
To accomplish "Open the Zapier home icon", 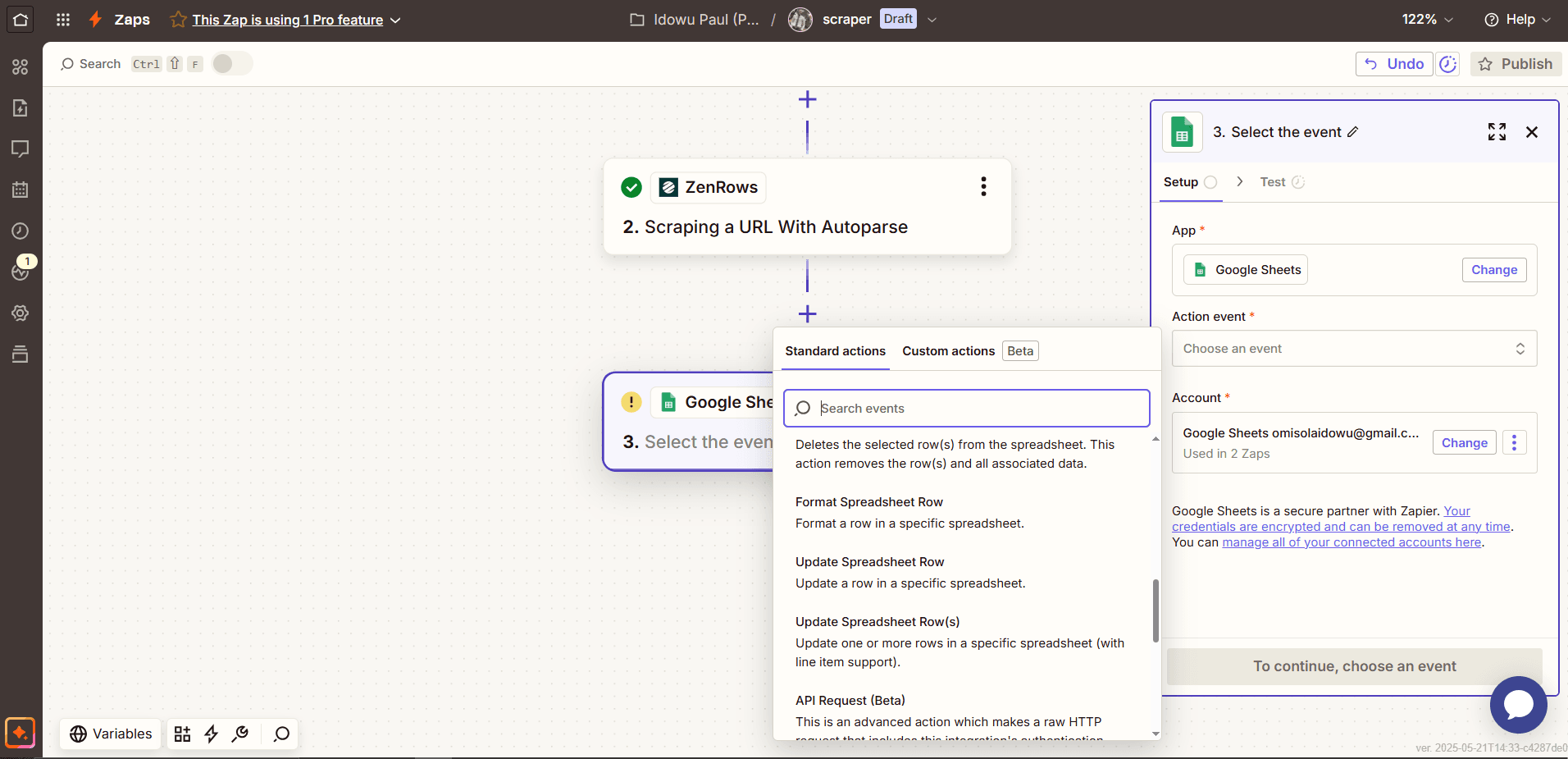I will click(21, 20).
